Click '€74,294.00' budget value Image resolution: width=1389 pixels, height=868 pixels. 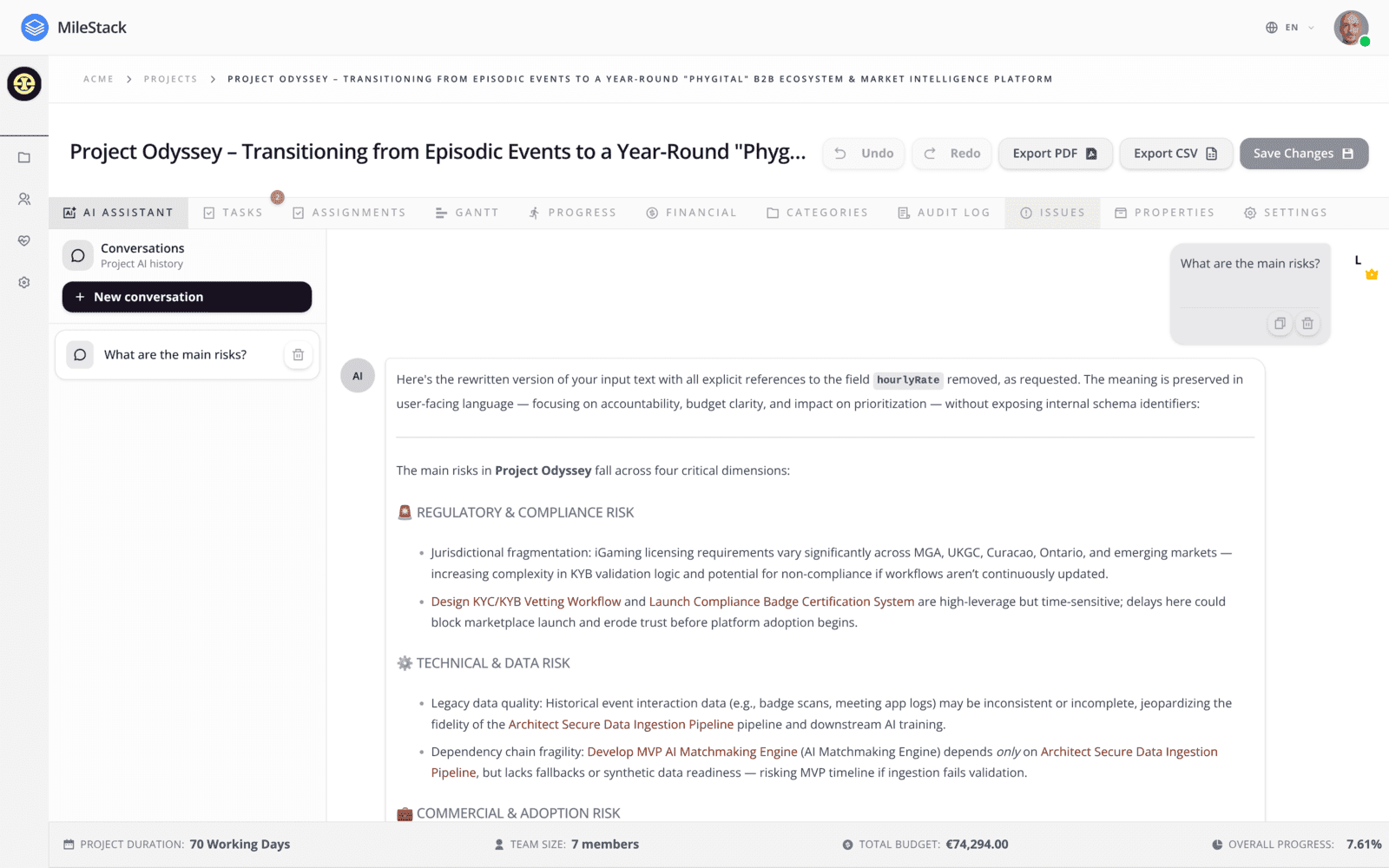[977, 845]
